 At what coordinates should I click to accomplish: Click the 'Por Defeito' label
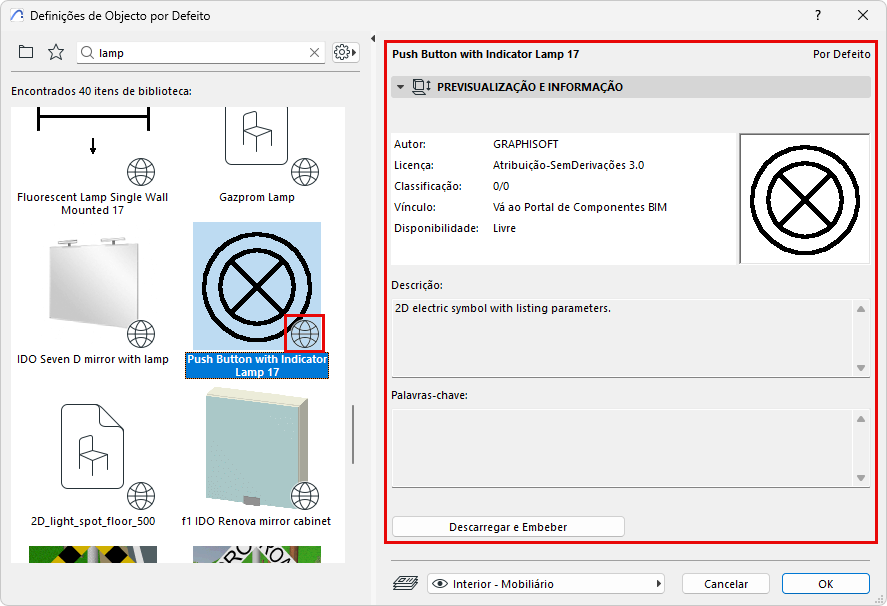(841, 54)
